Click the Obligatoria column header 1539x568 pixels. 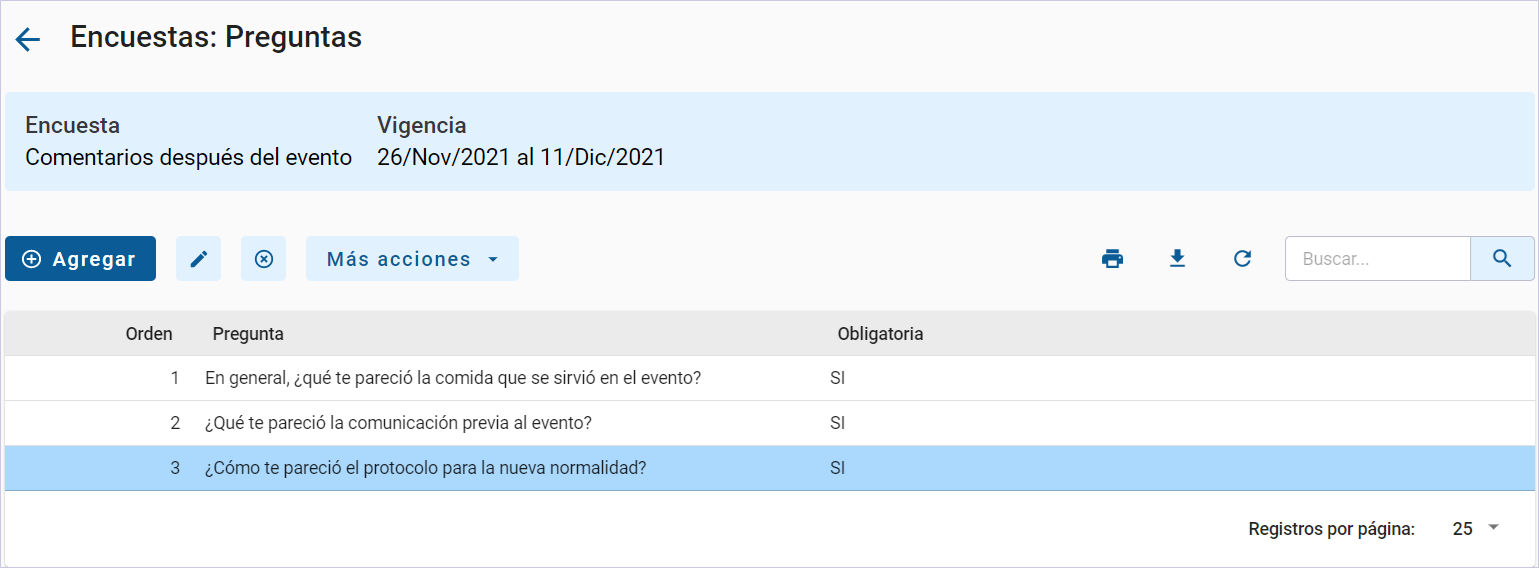coord(880,334)
